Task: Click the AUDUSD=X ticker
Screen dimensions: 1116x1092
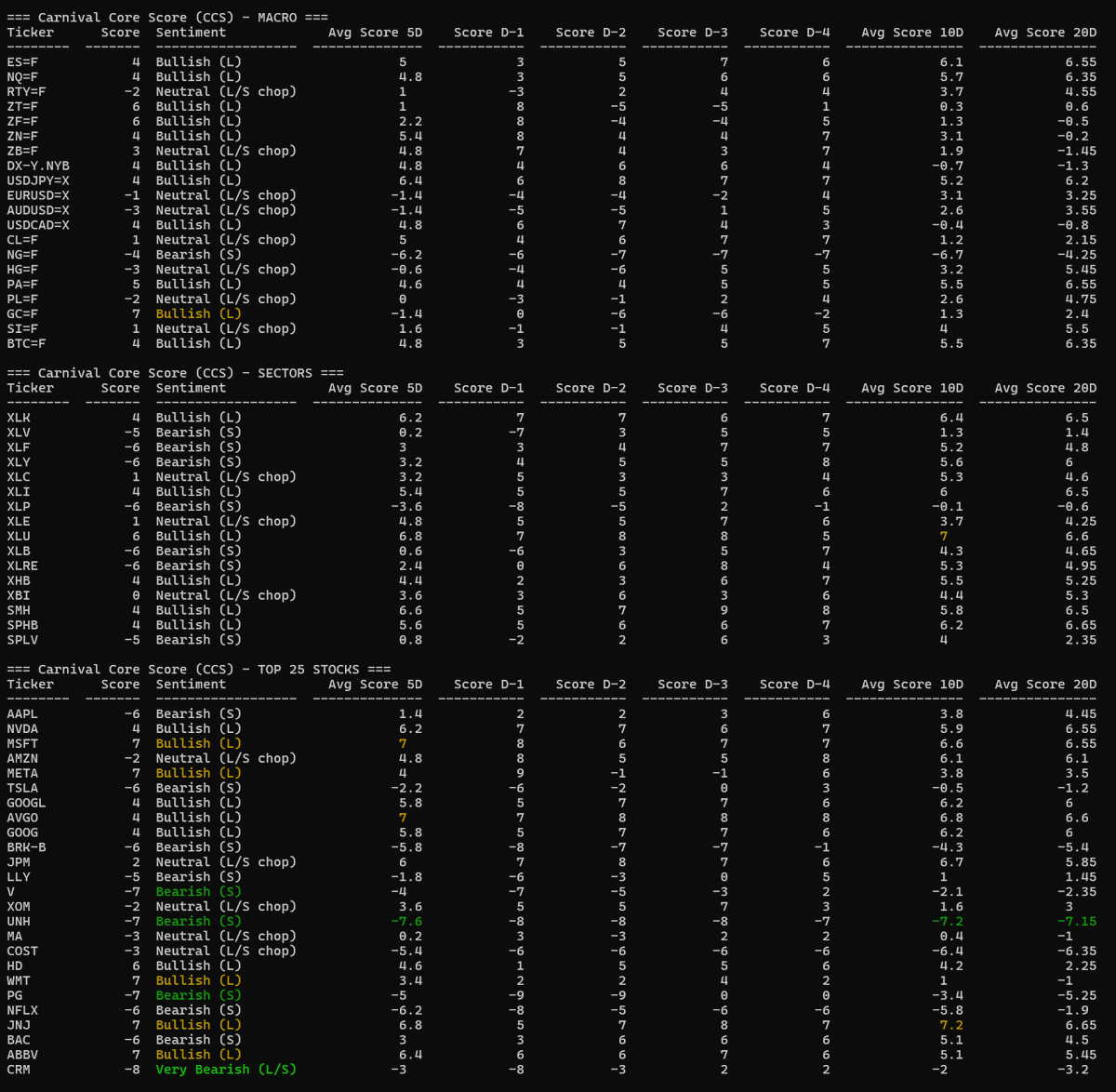Action: pos(38,211)
